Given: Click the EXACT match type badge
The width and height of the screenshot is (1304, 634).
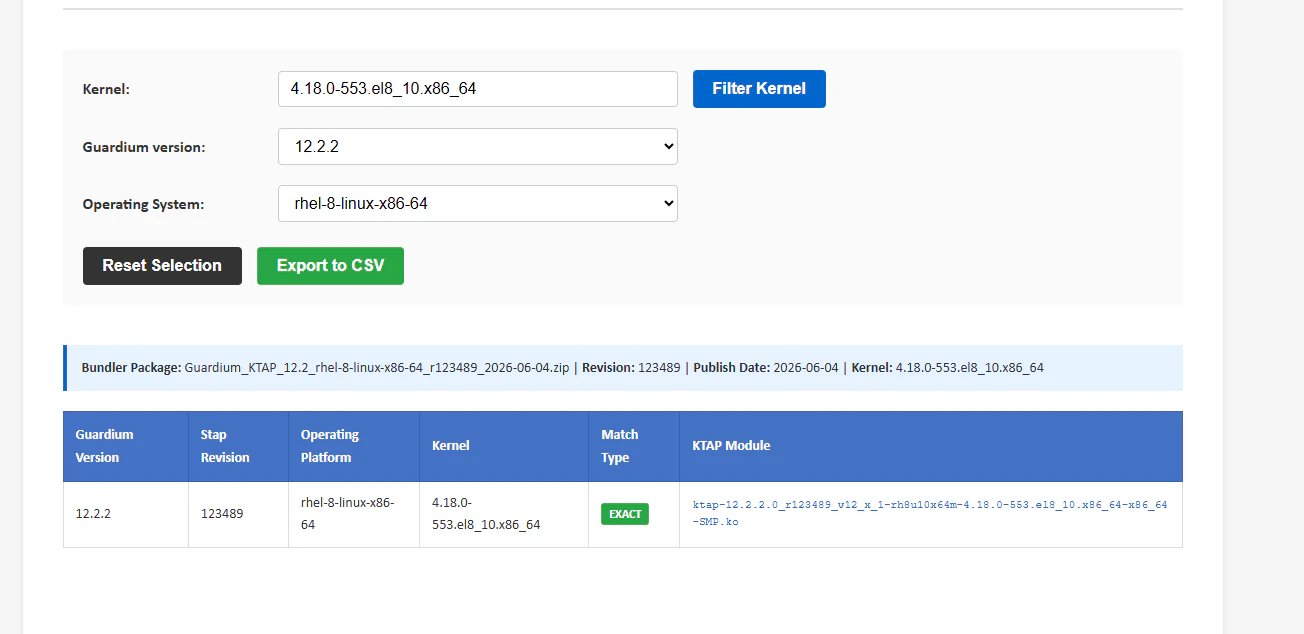Looking at the screenshot, I should 625,514.
